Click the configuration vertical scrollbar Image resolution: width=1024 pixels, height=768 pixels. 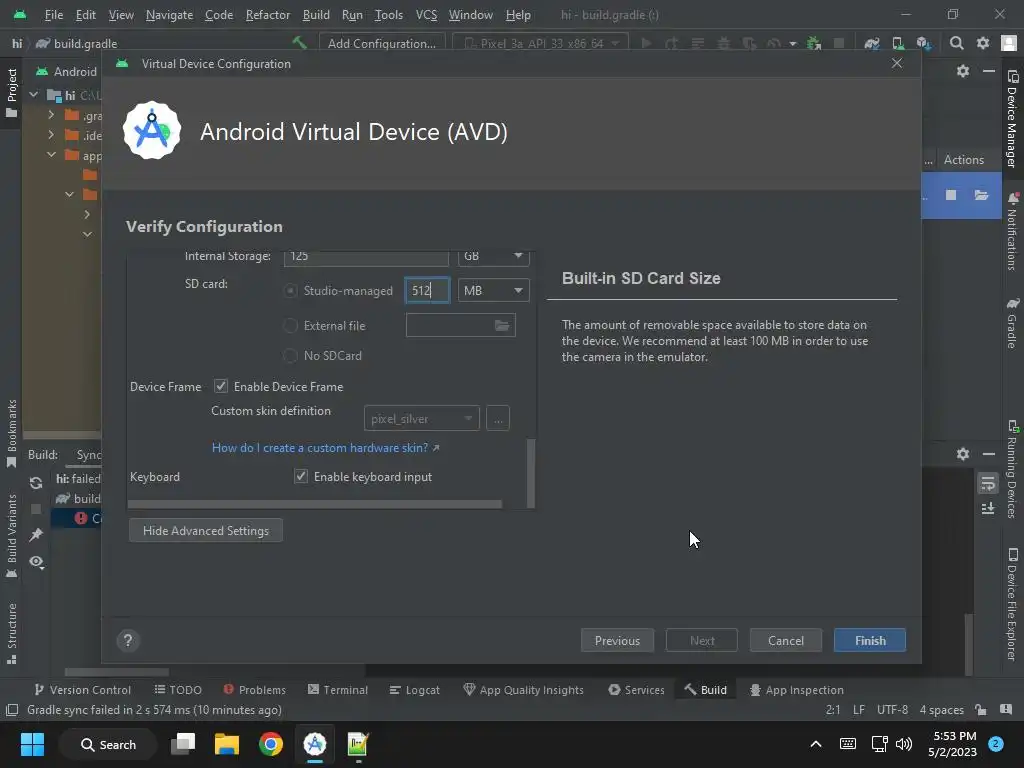pyautogui.click(x=531, y=472)
